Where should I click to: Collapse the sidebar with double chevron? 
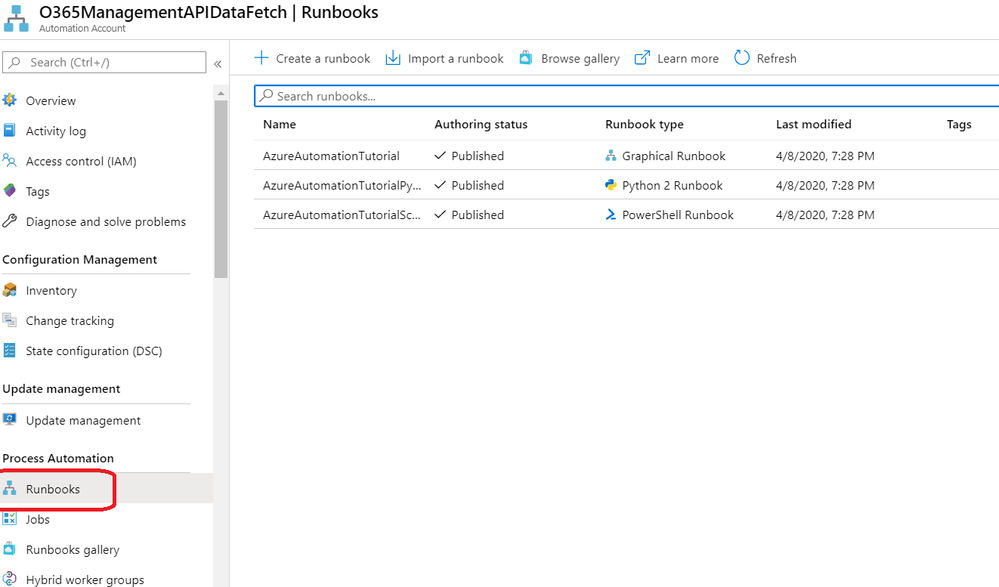pyautogui.click(x=218, y=64)
